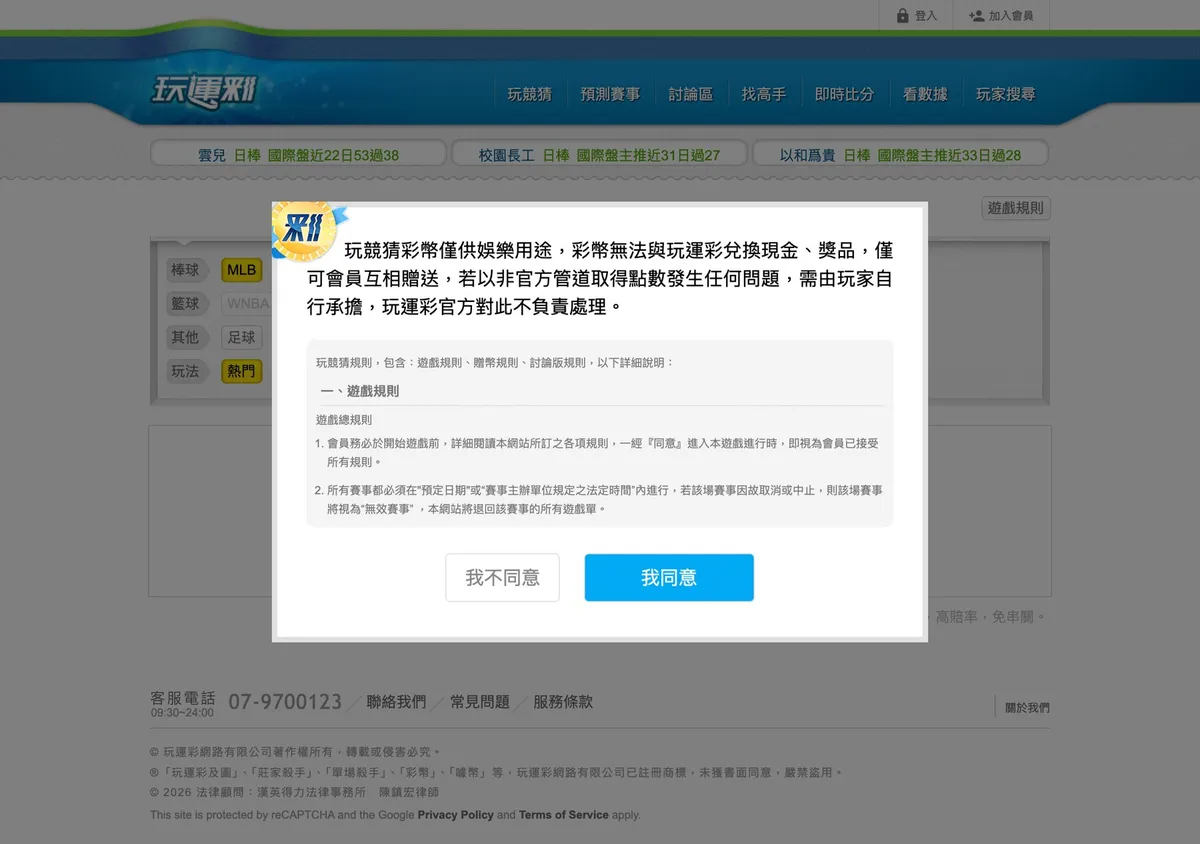The width and height of the screenshot is (1200, 844).
Task: Click the 棒球 category label
Action: click(x=185, y=270)
